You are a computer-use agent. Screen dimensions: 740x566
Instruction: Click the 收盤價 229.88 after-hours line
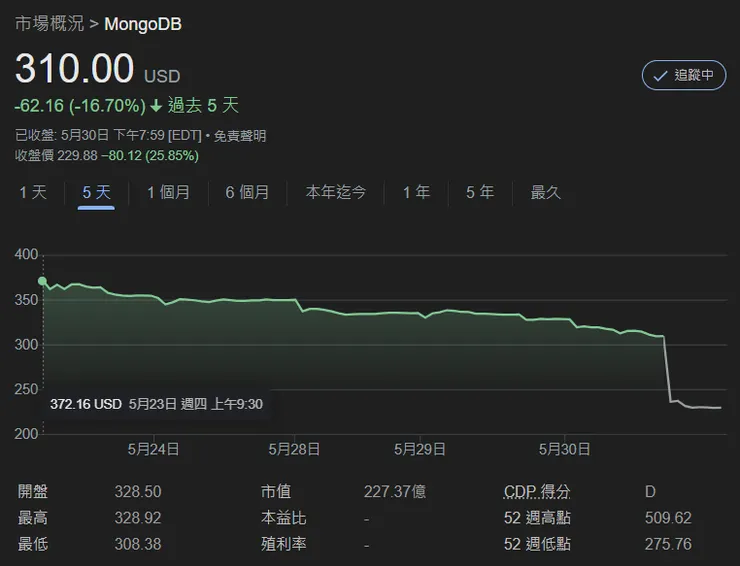(x=107, y=156)
